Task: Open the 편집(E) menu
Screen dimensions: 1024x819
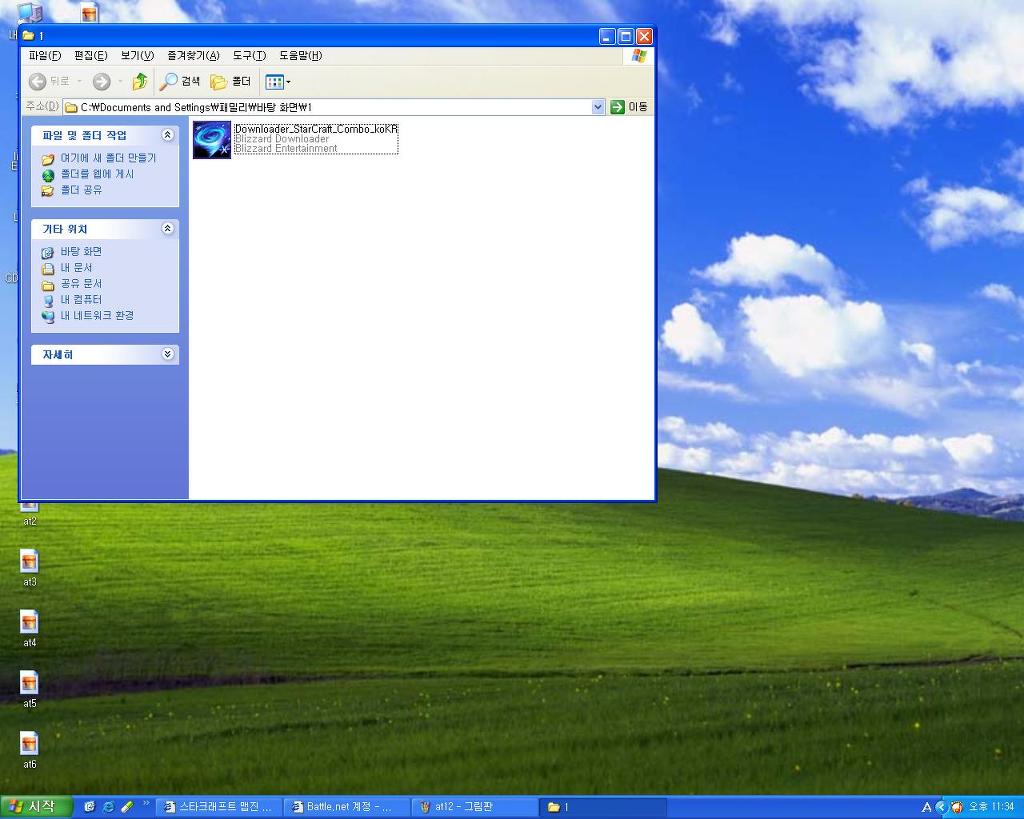Action: click(x=90, y=56)
